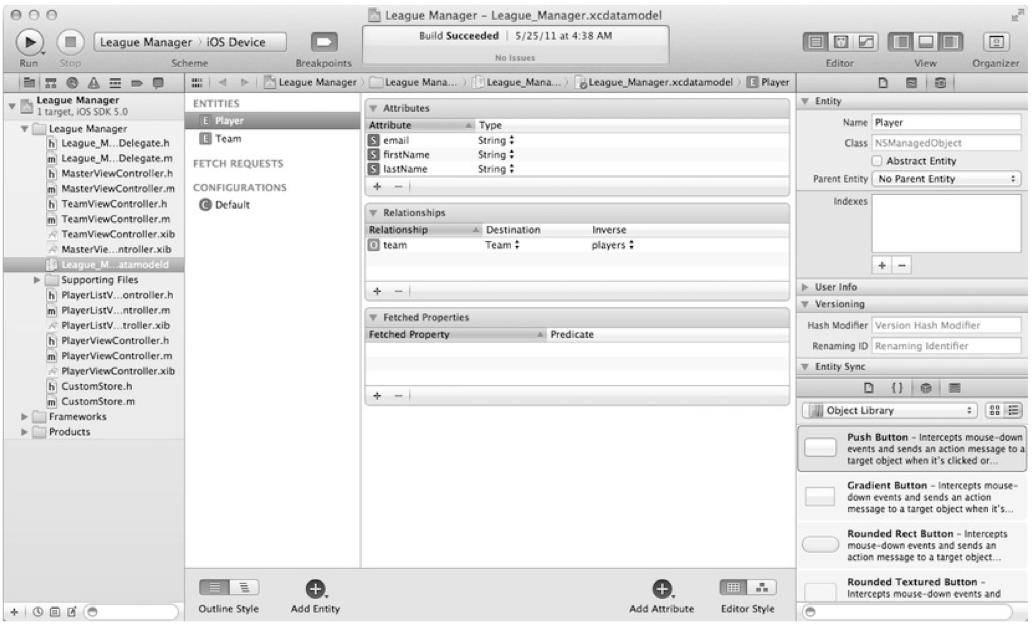Show the Code Snippet library tab
The width and height of the screenshot is (1035, 628).
point(897,388)
